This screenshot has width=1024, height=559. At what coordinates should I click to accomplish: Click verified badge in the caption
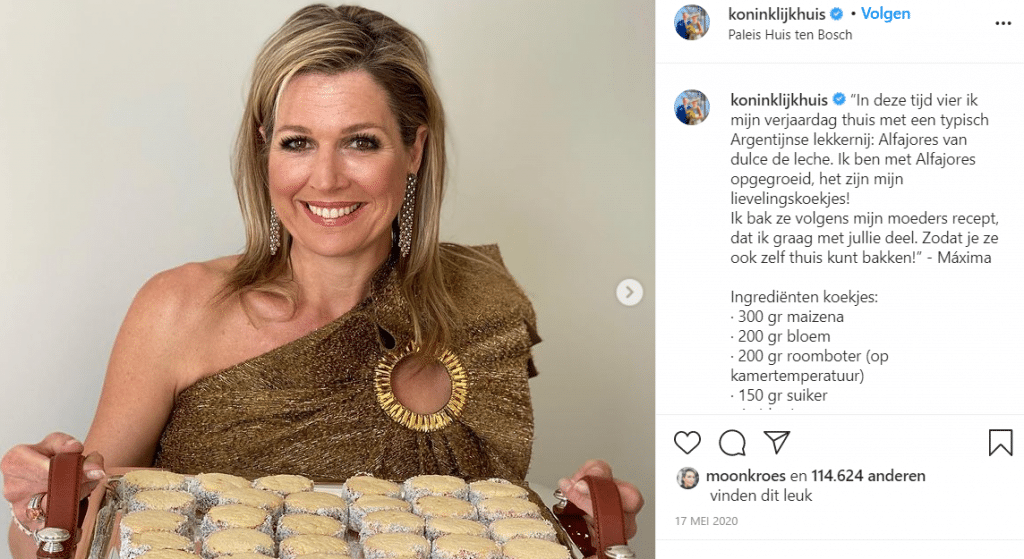pyautogui.click(x=839, y=99)
